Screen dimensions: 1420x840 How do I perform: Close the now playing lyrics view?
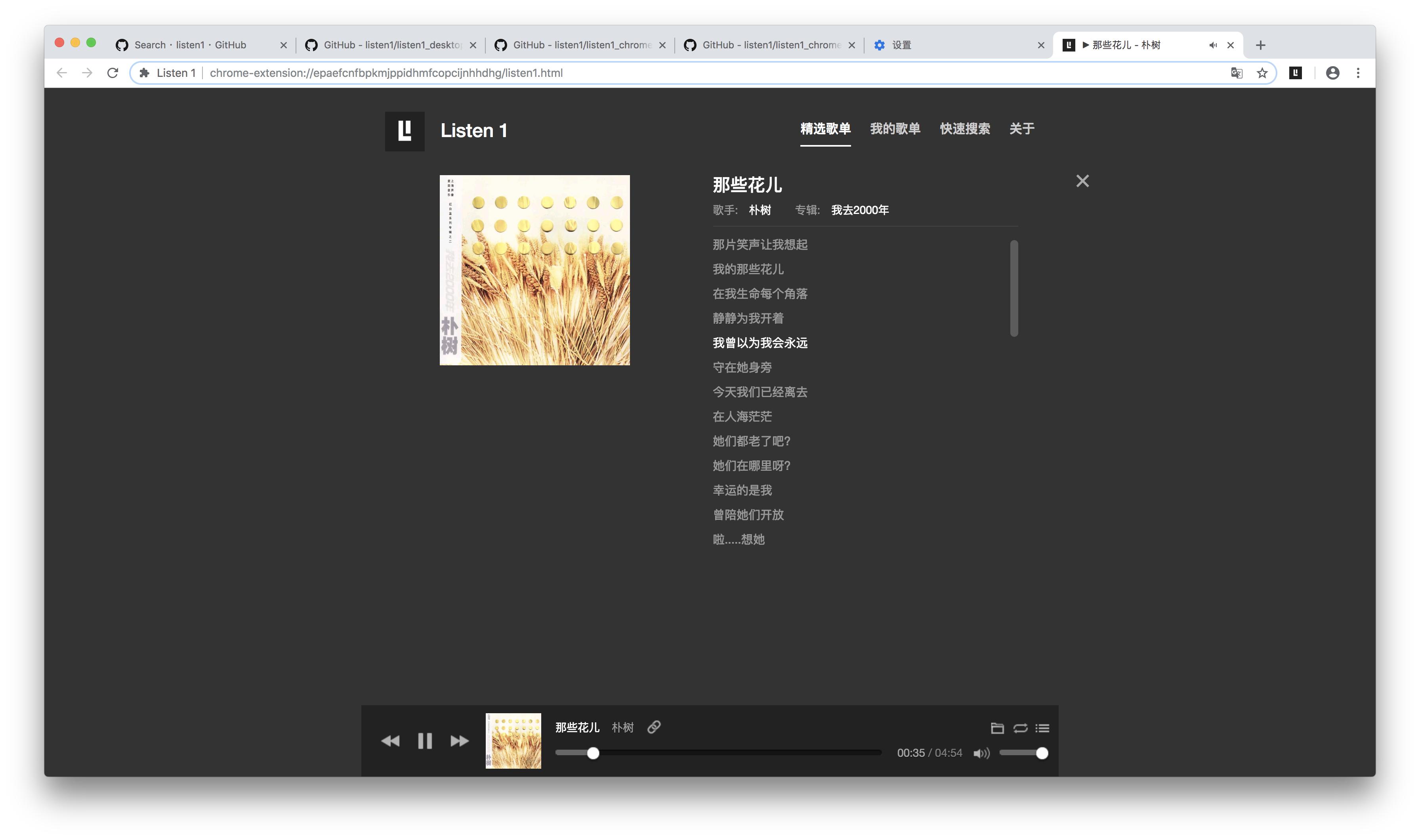pos(1082,181)
